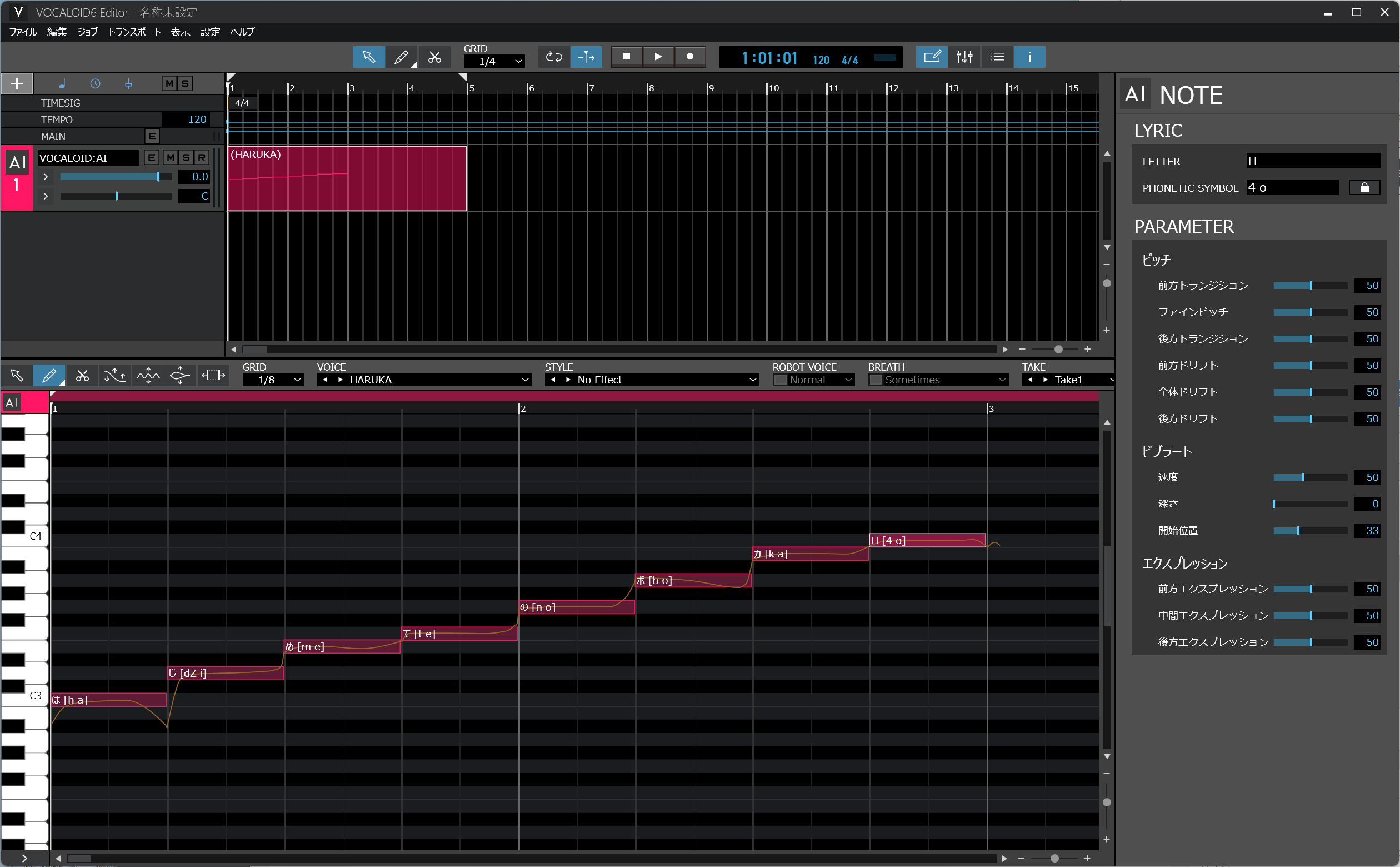Expand the bottom-left panel chevron
Image resolution: width=1400 pixels, height=867 pixels.
tap(24, 859)
